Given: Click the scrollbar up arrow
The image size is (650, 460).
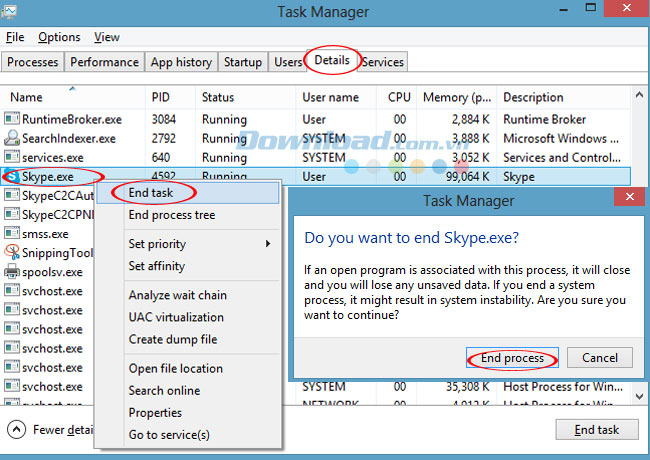Looking at the screenshot, I should [x=639, y=95].
